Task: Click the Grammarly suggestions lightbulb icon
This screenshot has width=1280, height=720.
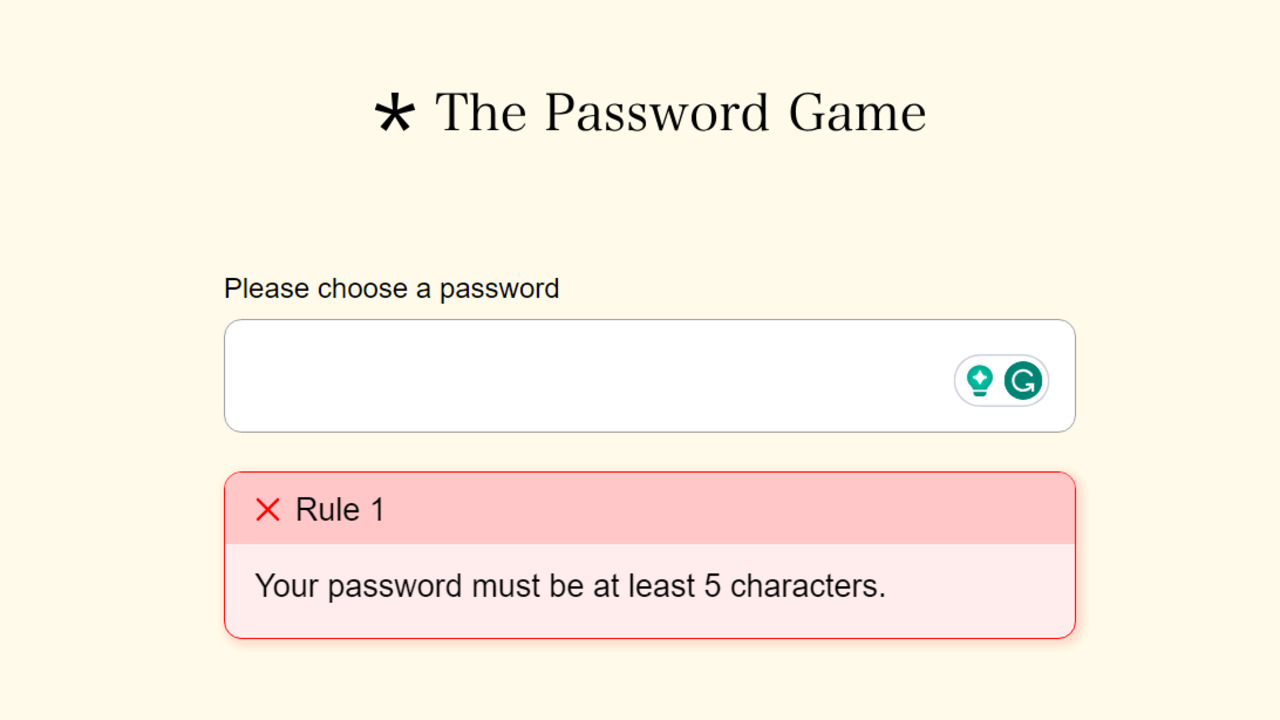Action: (x=978, y=380)
